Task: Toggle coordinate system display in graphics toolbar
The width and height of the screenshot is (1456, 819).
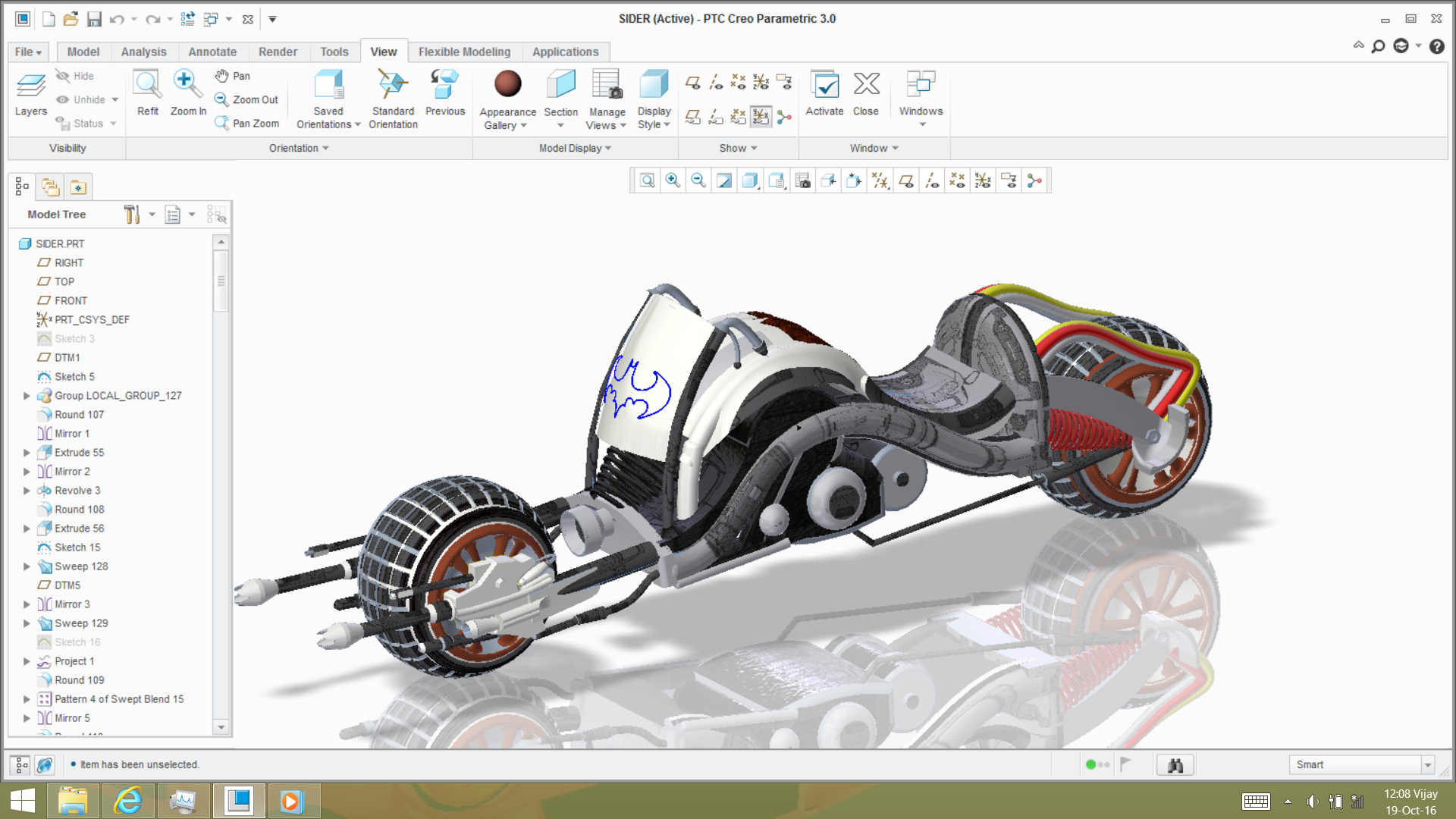Action: click(983, 180)
